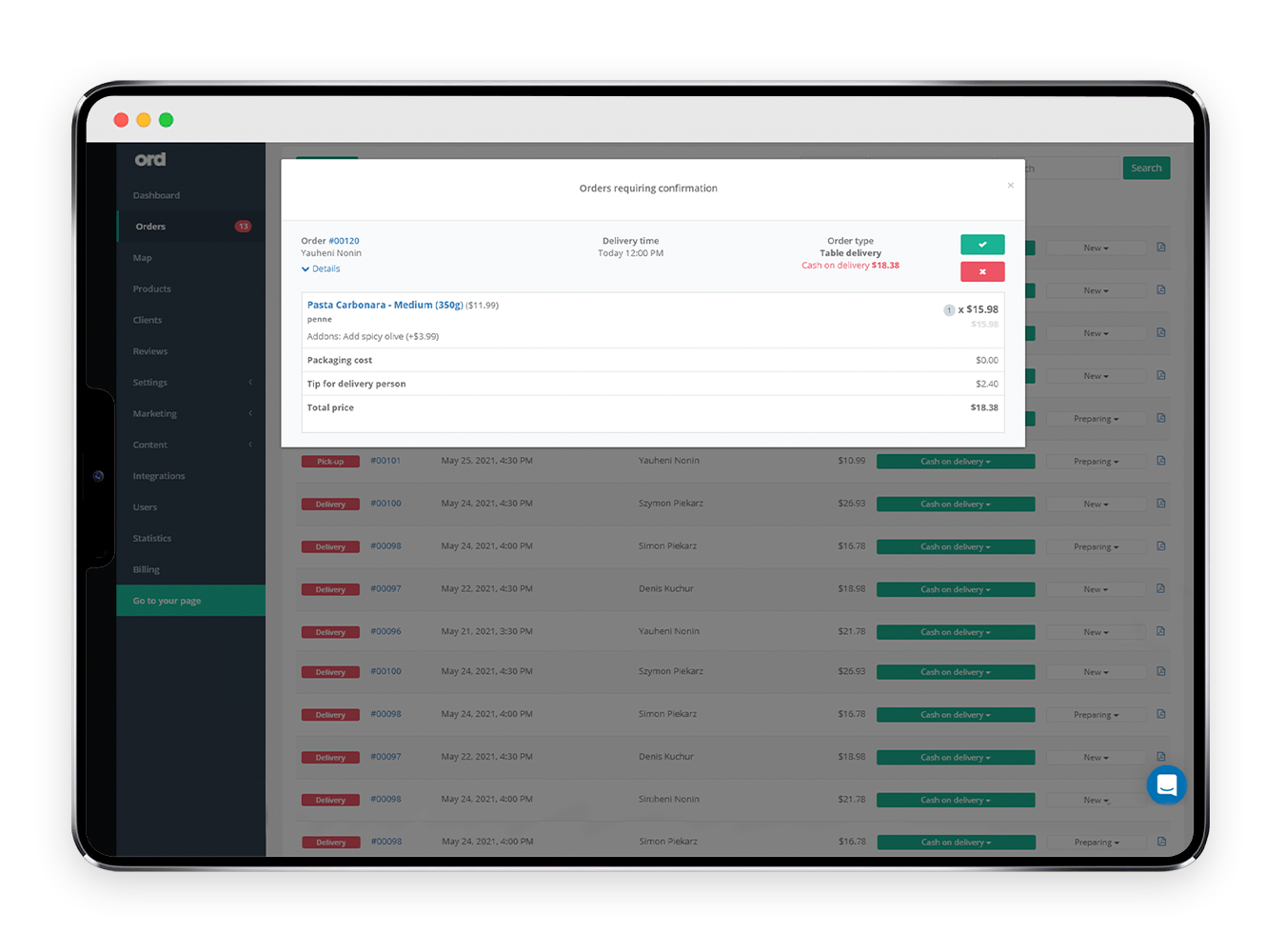Expand the order Details section

[321, 269]
